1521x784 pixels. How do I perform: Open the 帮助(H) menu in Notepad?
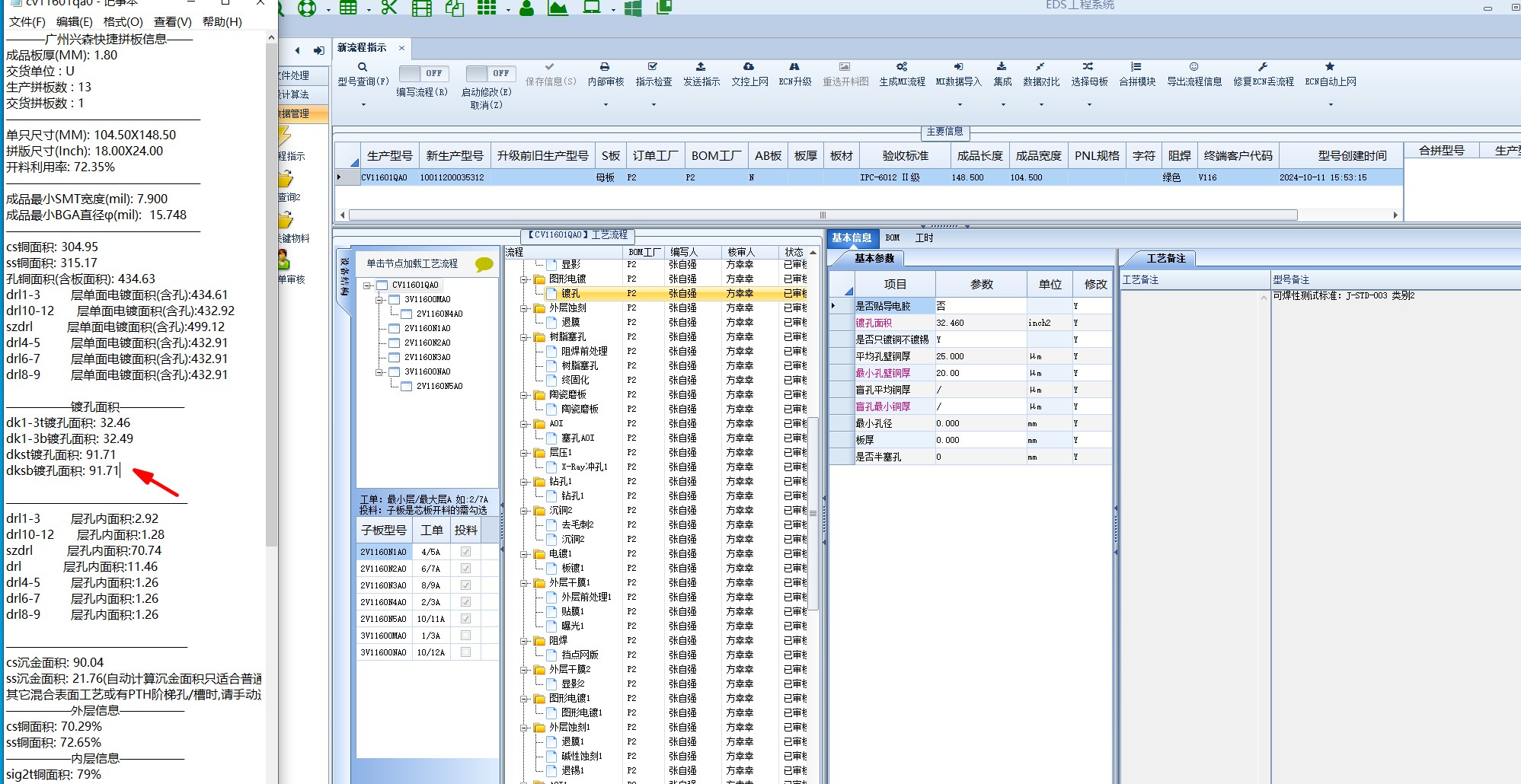click(222, 22)
